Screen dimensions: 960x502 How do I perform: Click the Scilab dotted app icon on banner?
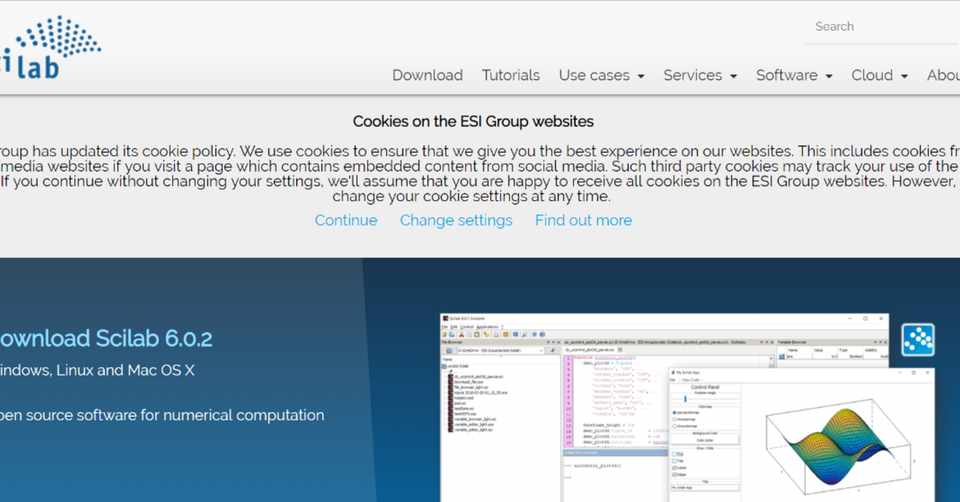[918, 340]
